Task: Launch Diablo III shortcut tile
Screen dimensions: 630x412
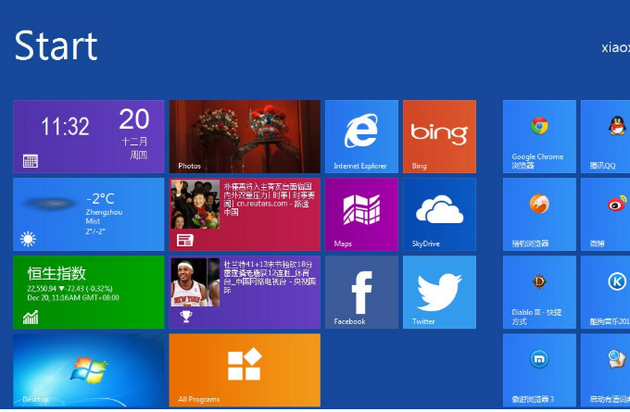Action: 539,292
